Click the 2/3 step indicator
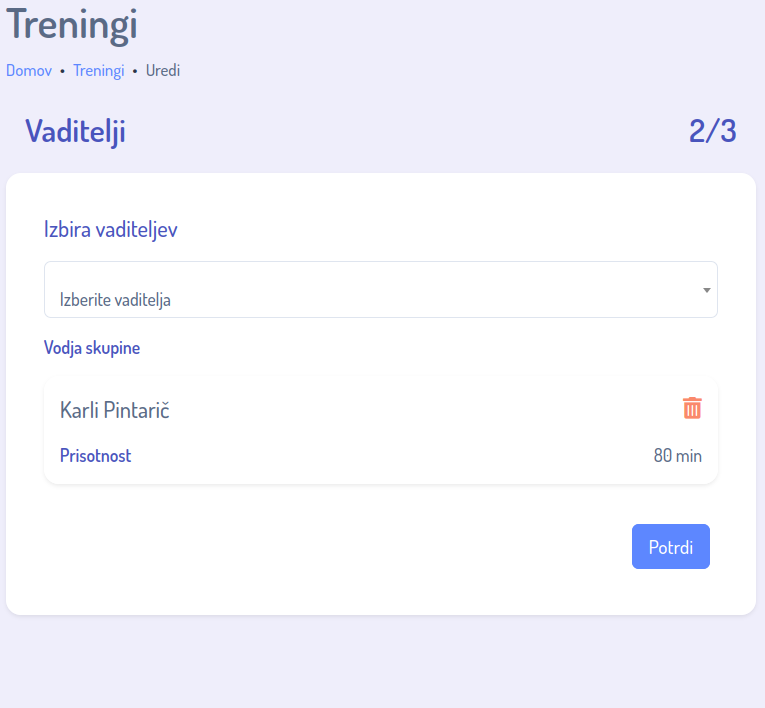The width and height of the screenshot is (765, 708). pos(712,131)
